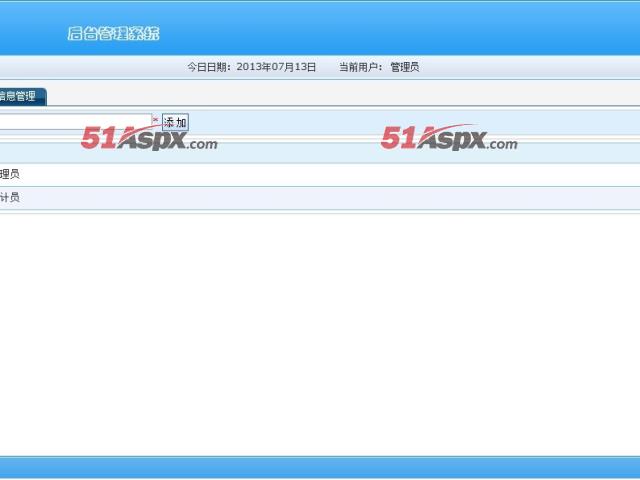Click the 今日日期 label
The image size is (640, 480).
(207, 67)
